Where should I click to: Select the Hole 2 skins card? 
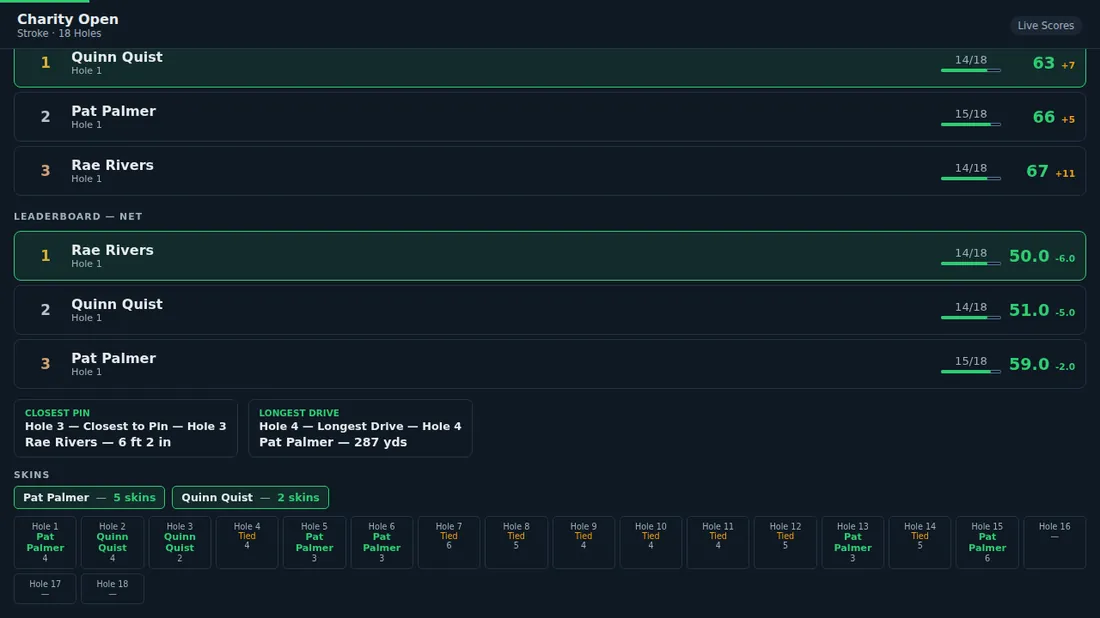pyautogui.click(x=112, y=542)
